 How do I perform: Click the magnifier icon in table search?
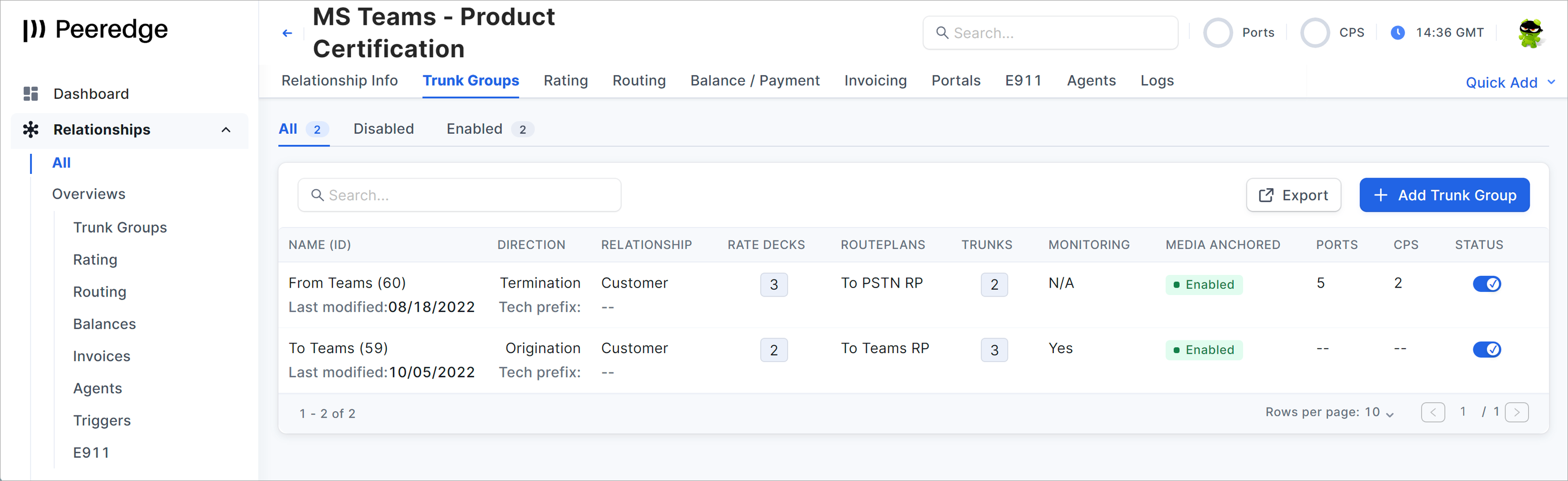click(x=317, y=195)
